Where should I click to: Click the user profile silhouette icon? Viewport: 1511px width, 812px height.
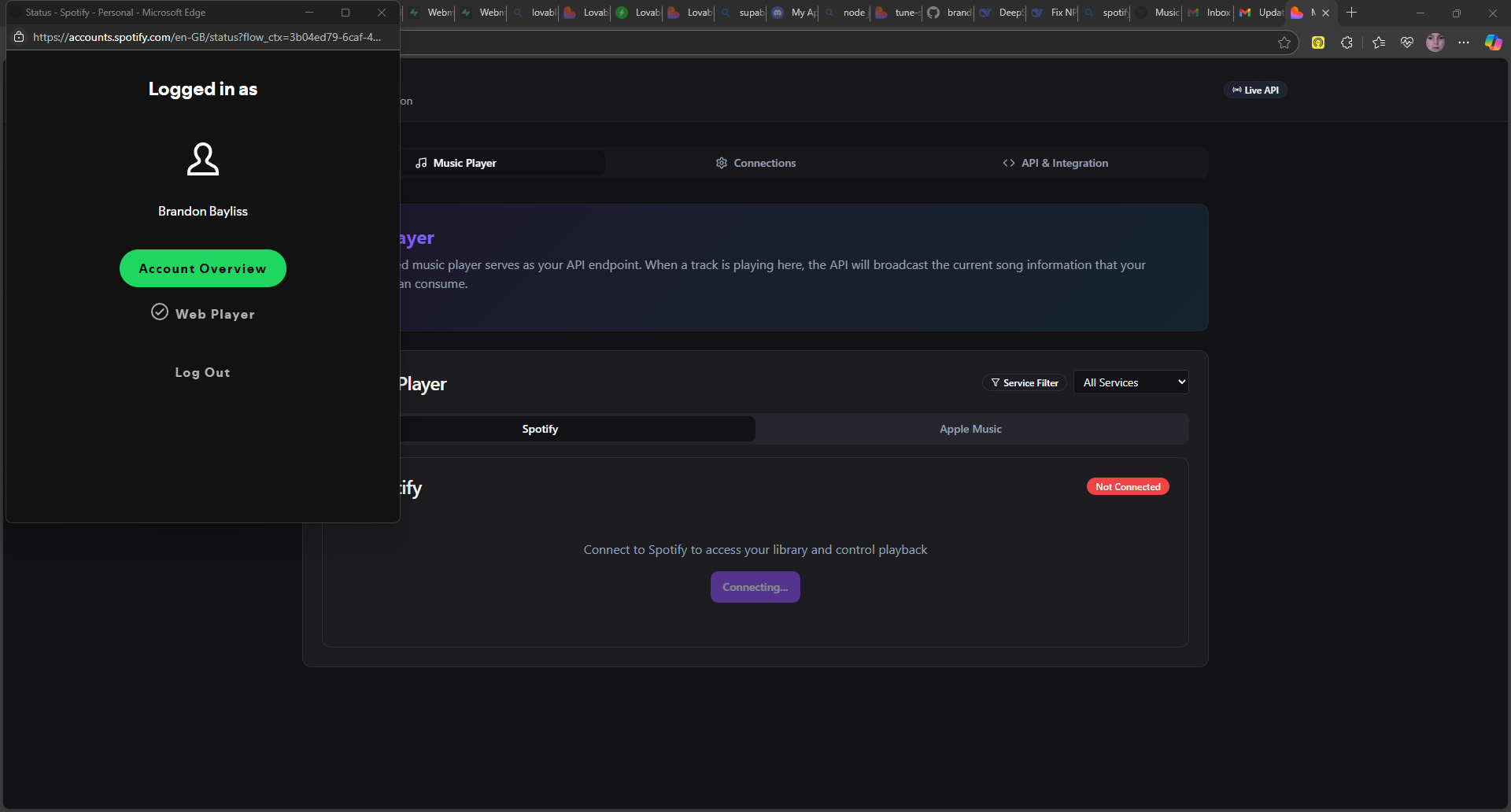tap(203, 159)
